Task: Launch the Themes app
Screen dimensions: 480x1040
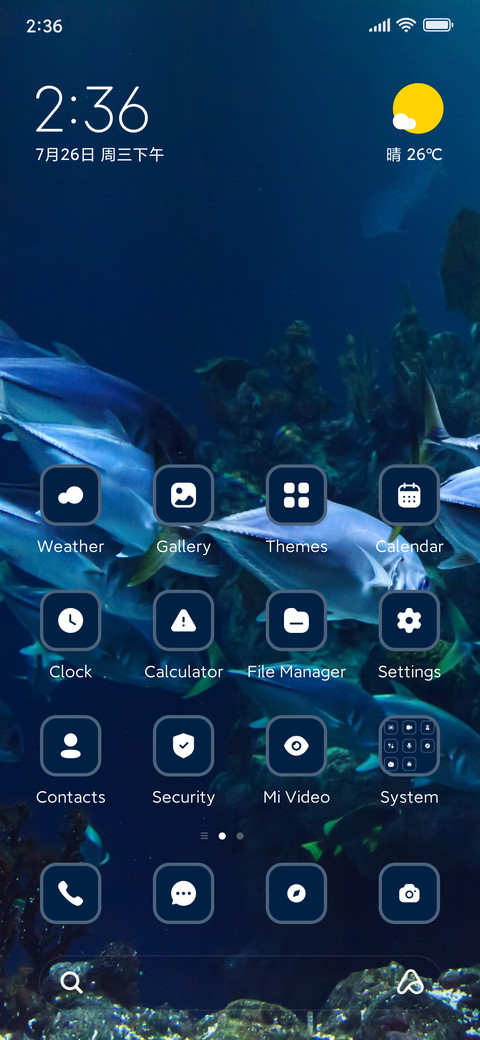Action: click(x=296, y=495)
